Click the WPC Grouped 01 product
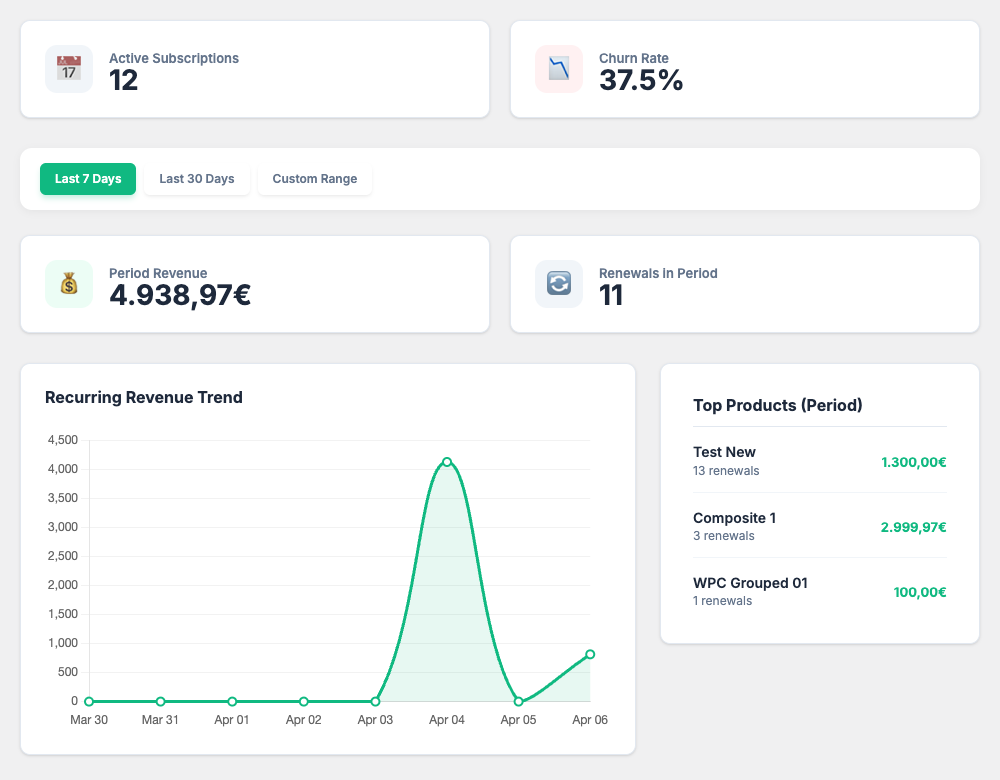The width and height of the screenshot is (1000, 780). point(750,583)
